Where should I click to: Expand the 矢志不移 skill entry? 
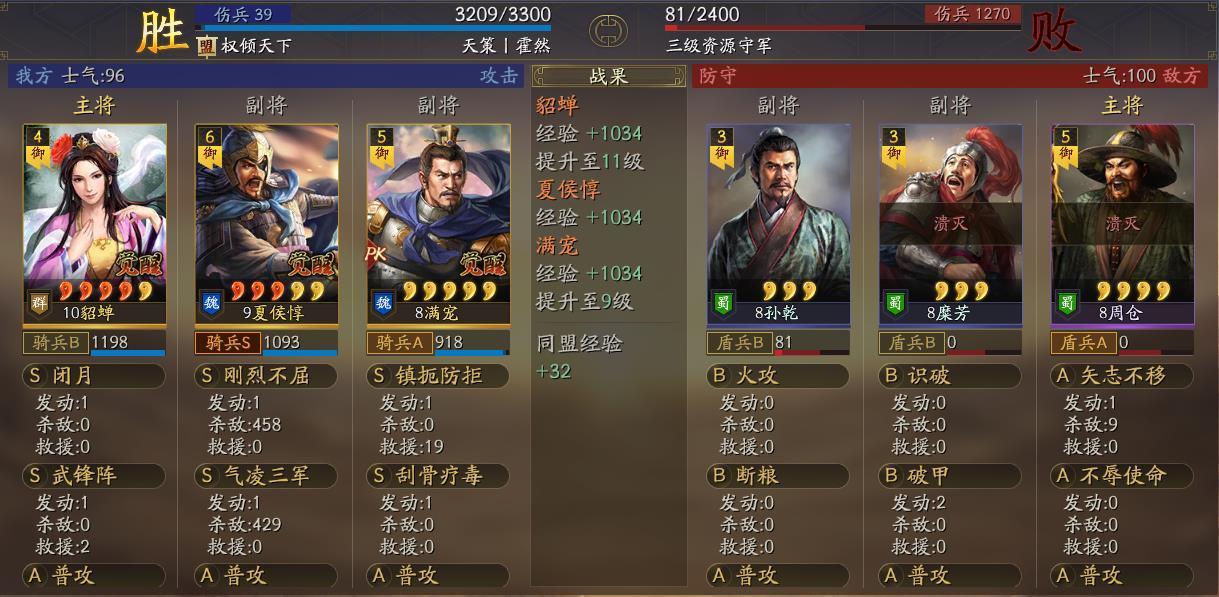tap(1121, 376)
